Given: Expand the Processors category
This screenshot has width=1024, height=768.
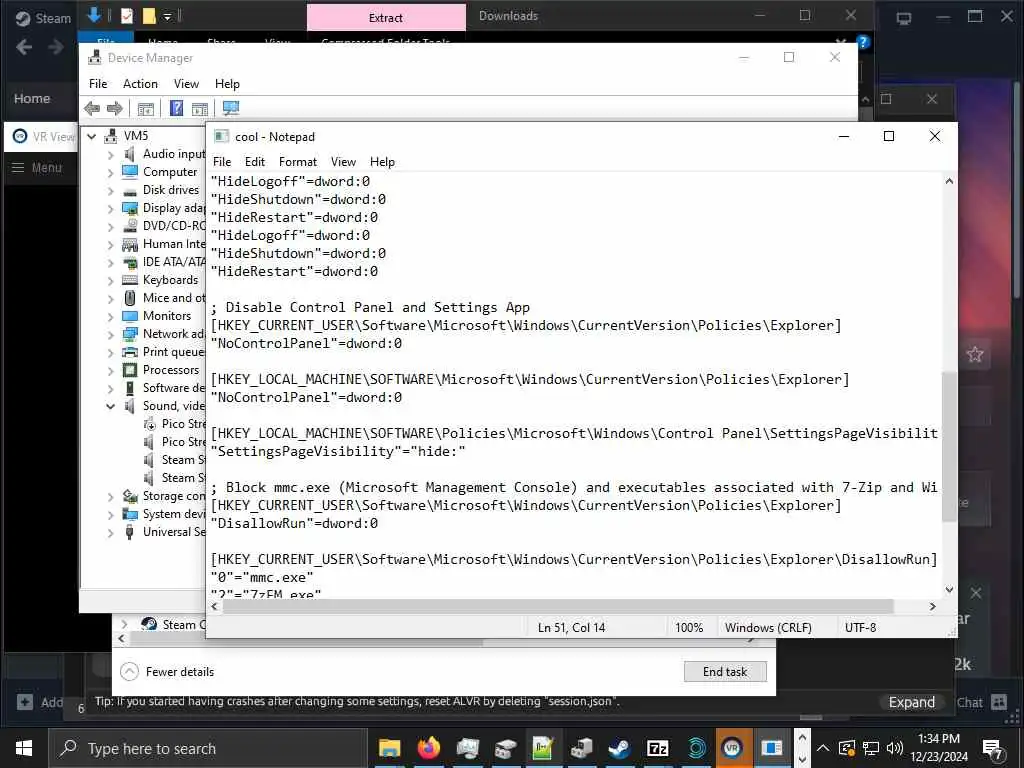Looking at the screenshot, I should click(x=110, y=371).
